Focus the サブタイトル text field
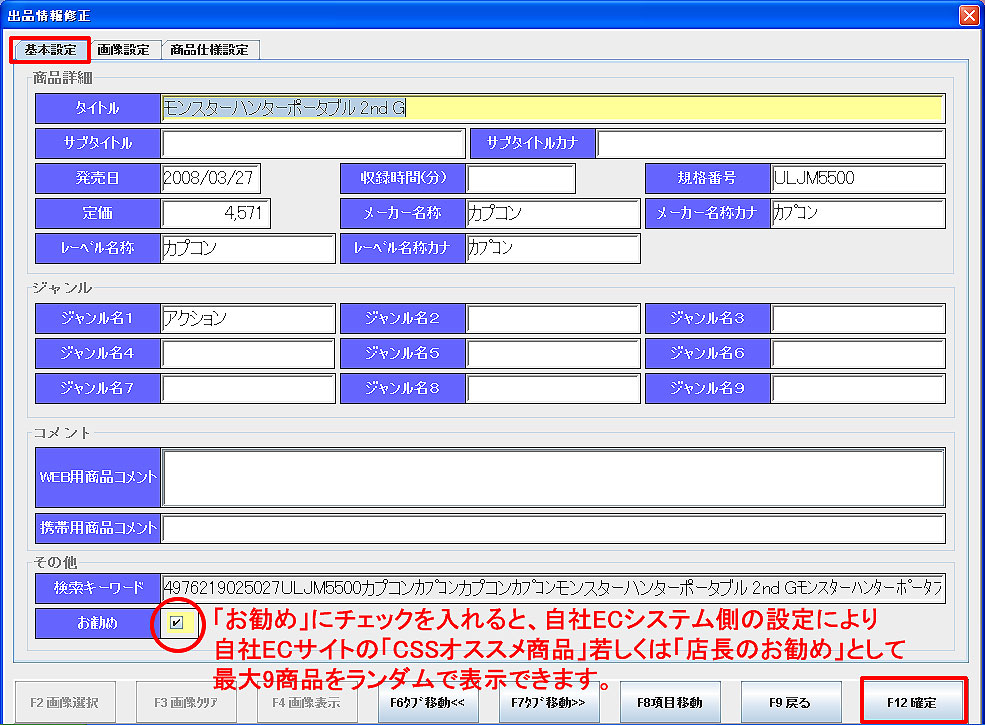The image size is (985, 725). [x=313, y=144]
